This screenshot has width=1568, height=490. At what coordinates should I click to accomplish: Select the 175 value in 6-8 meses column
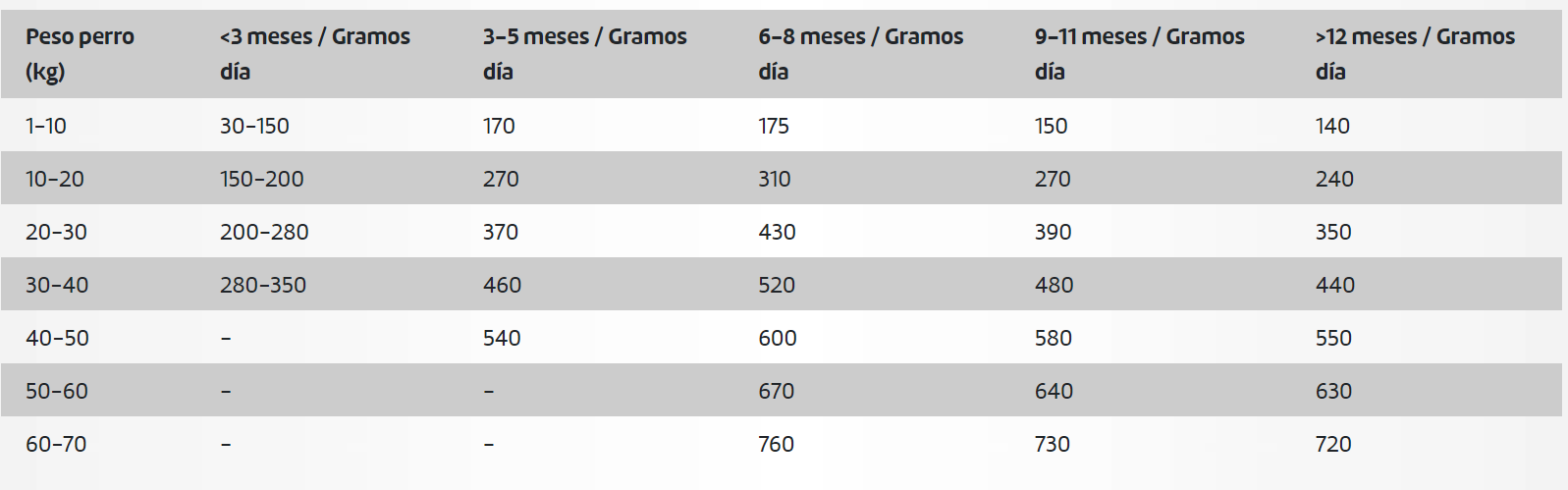point(774,126)
